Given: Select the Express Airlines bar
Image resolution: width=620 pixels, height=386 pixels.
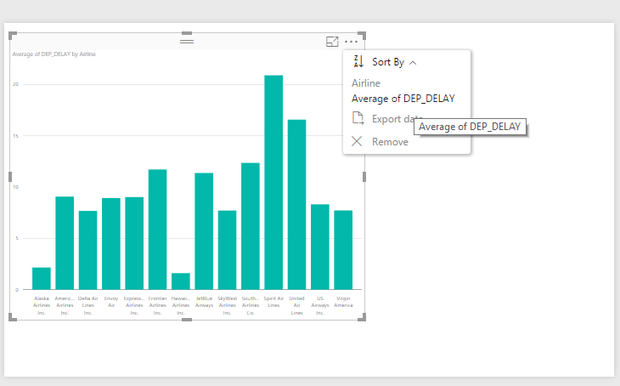Looking at the screenshot, I should [134, 243].
